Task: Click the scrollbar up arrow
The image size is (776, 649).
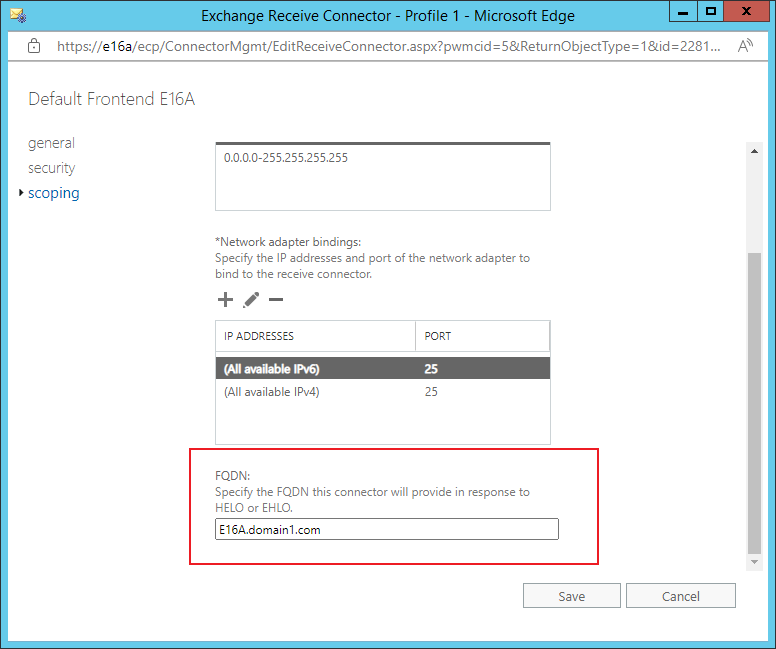Action: [754, 151]
